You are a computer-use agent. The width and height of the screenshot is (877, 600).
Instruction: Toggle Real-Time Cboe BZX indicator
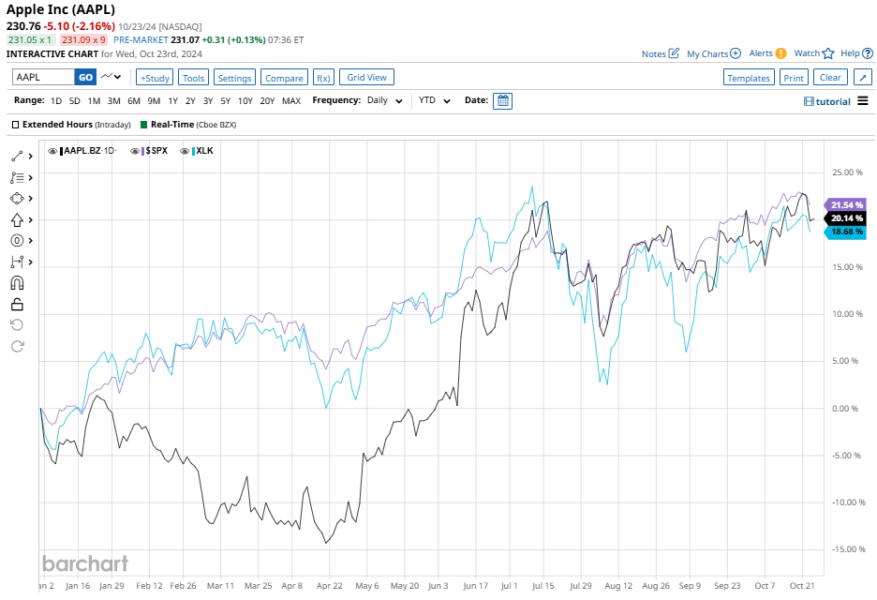click(x=144, y=125)
